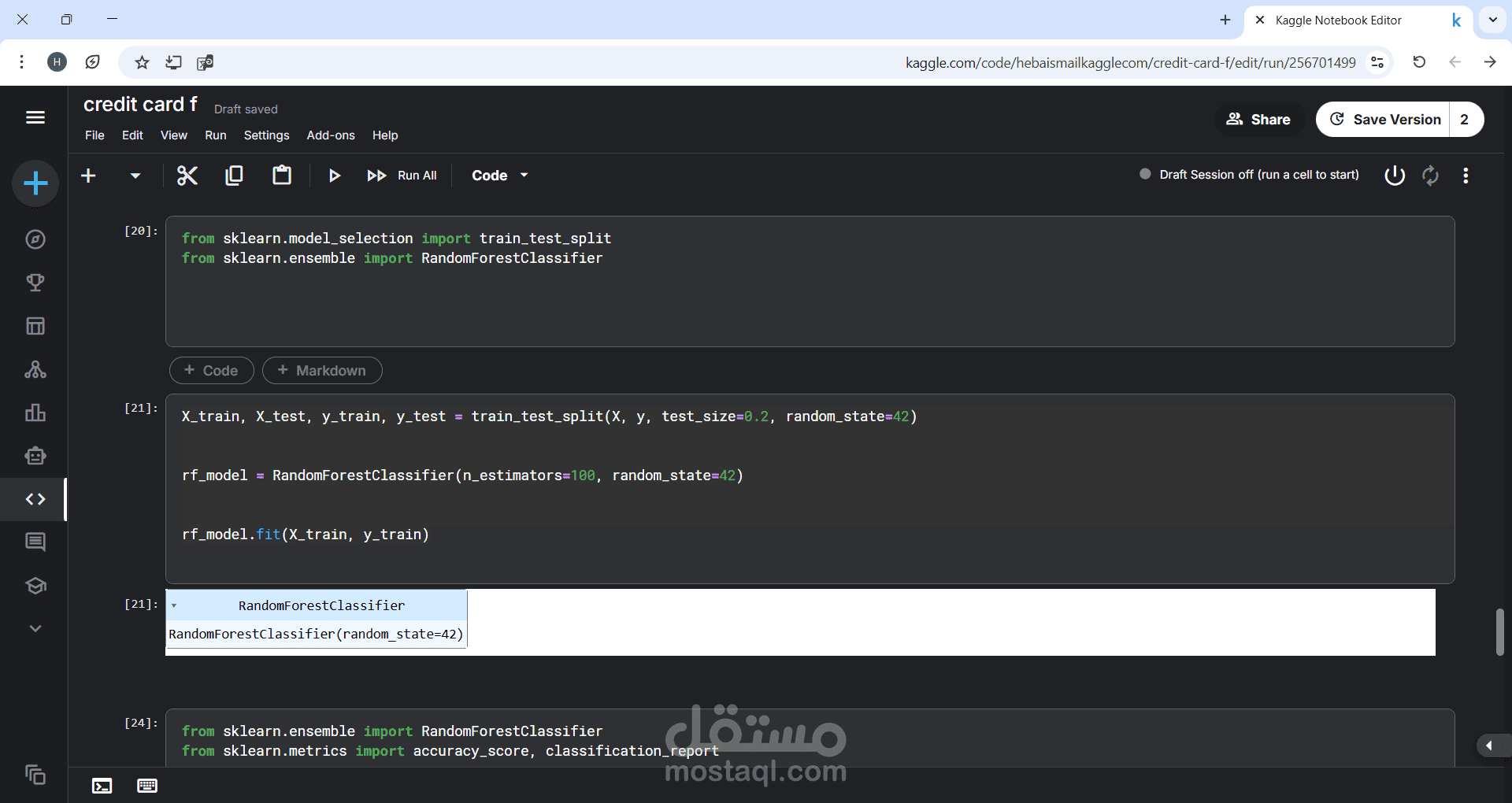The width and height of the screenshot is (1512, 803).
Task: Open the console terminal icon in the bottom bar
Action: point(102,786)
